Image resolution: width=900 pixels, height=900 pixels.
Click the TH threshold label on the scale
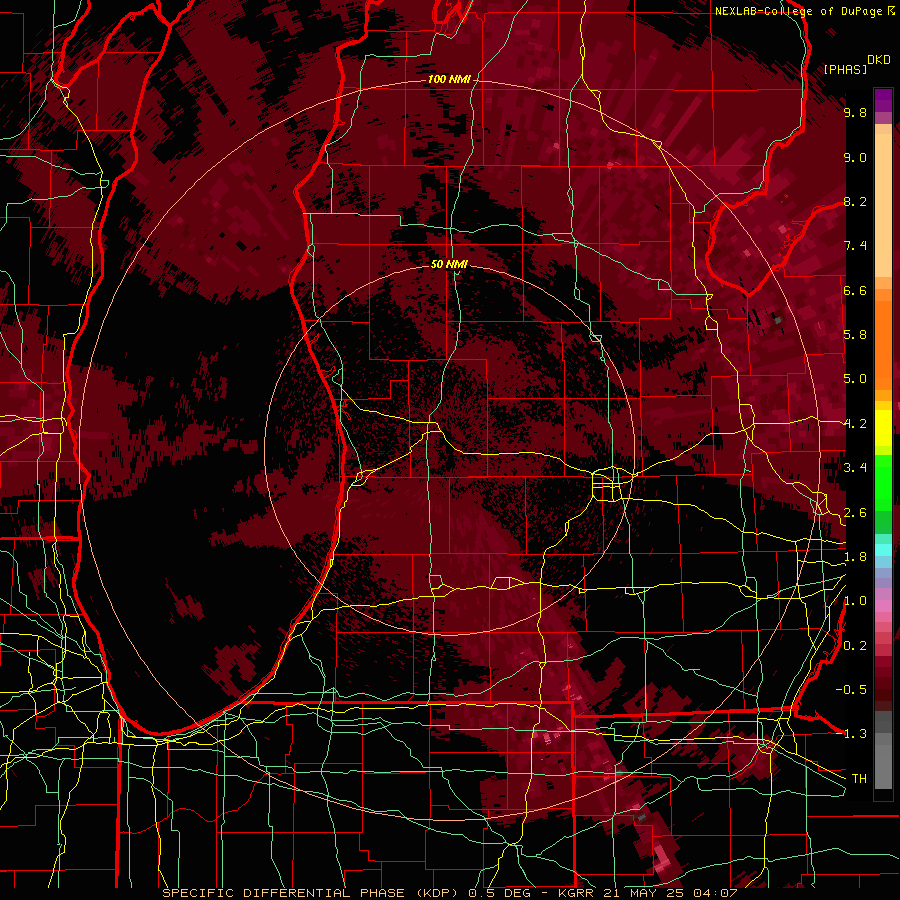859,779
